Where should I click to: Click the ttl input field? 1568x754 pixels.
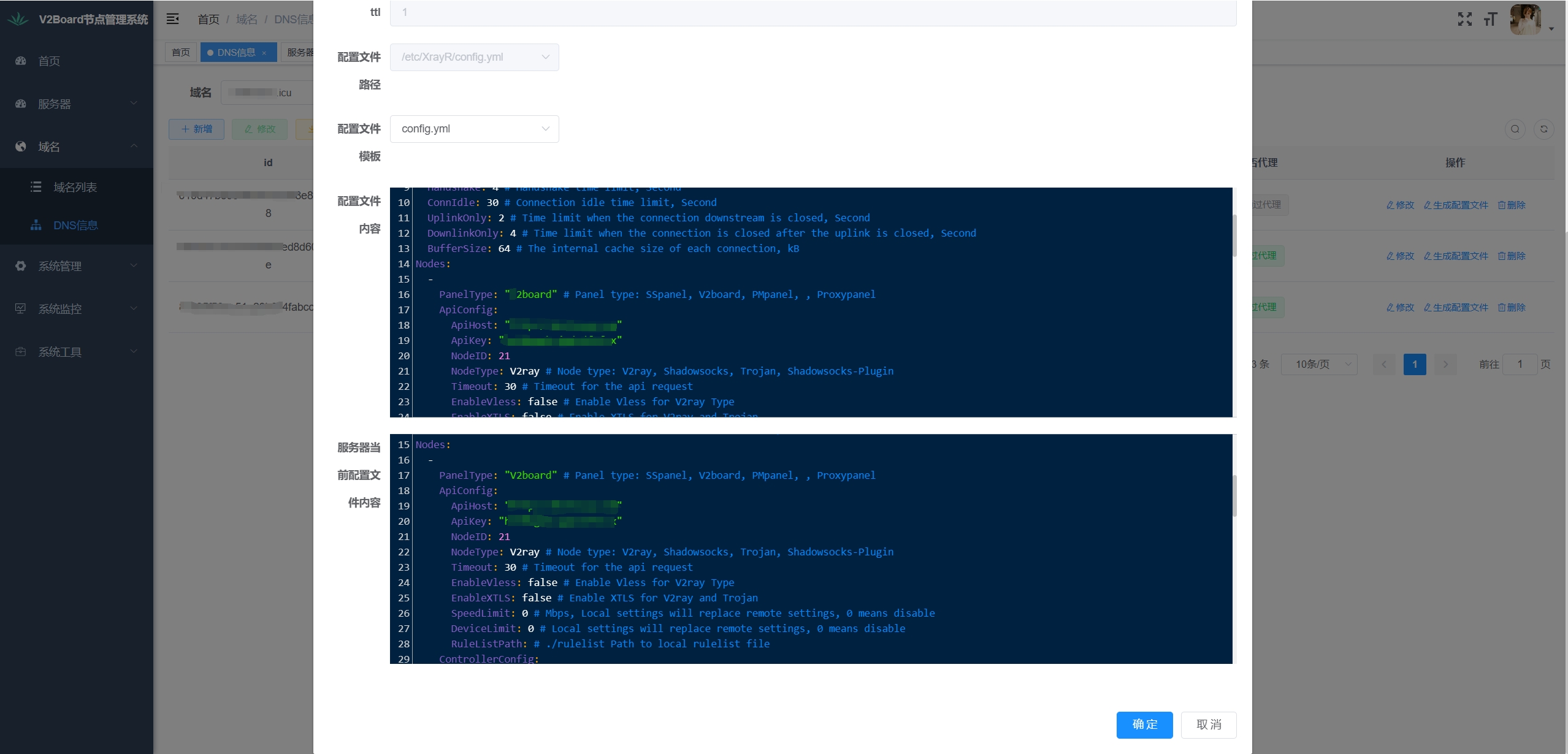tap(813, 12)
